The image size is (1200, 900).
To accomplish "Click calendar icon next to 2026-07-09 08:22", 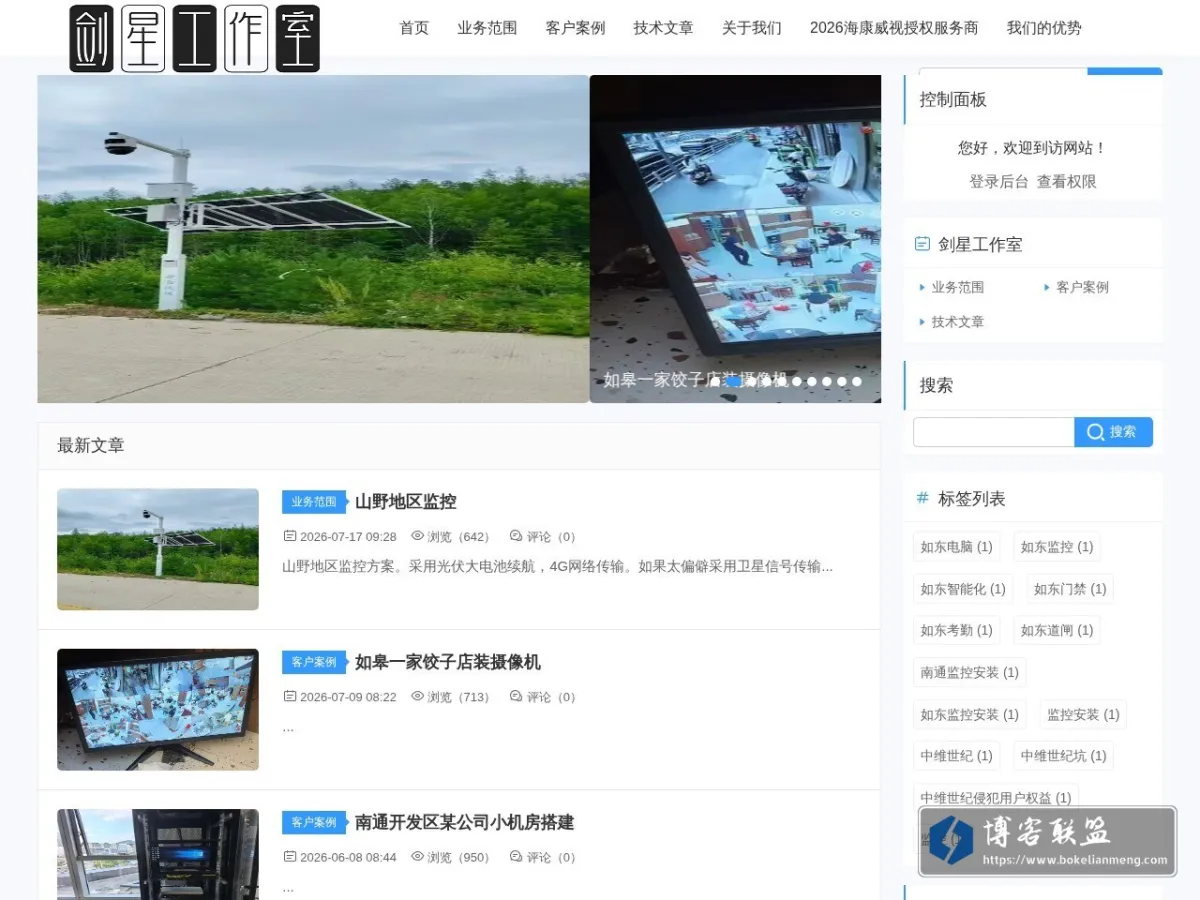I will point(290,696).
